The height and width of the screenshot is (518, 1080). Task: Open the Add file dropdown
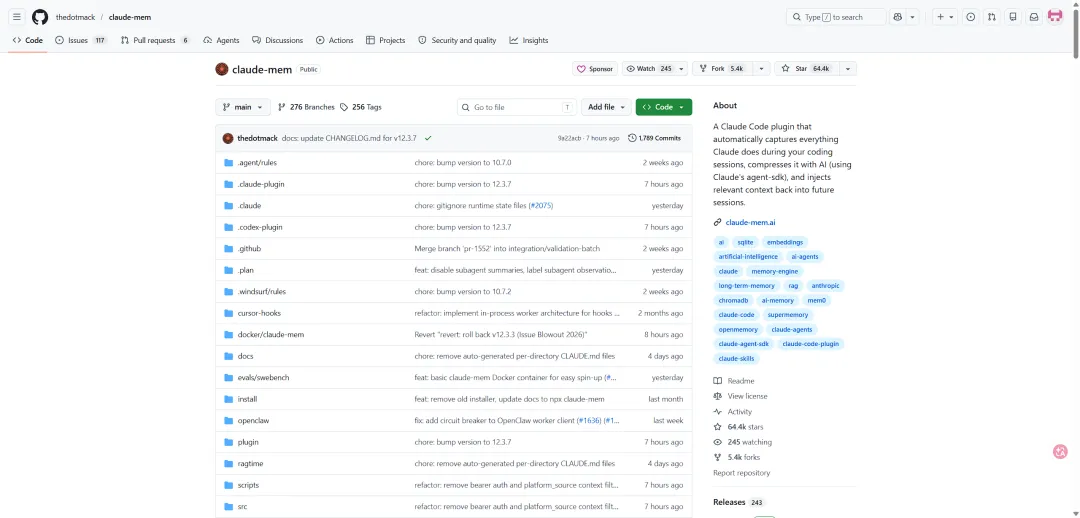click(x=606, y=107)
